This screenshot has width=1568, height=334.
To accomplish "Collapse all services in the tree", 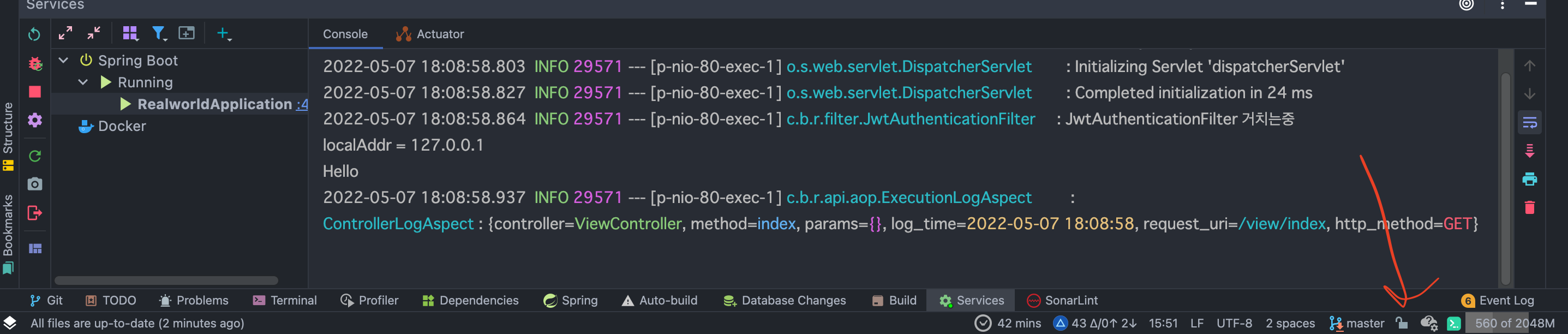I will 94,33.
